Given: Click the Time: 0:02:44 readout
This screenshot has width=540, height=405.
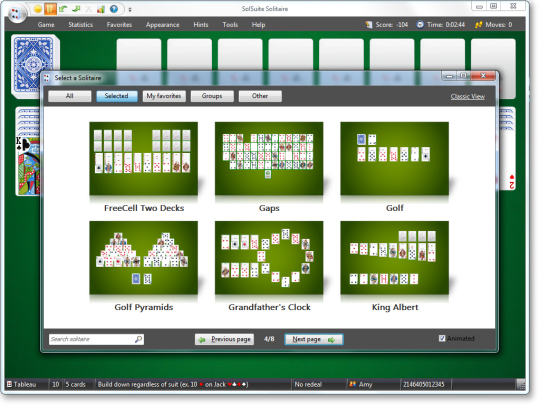Looking at the screenshot, I should point(446,25).
